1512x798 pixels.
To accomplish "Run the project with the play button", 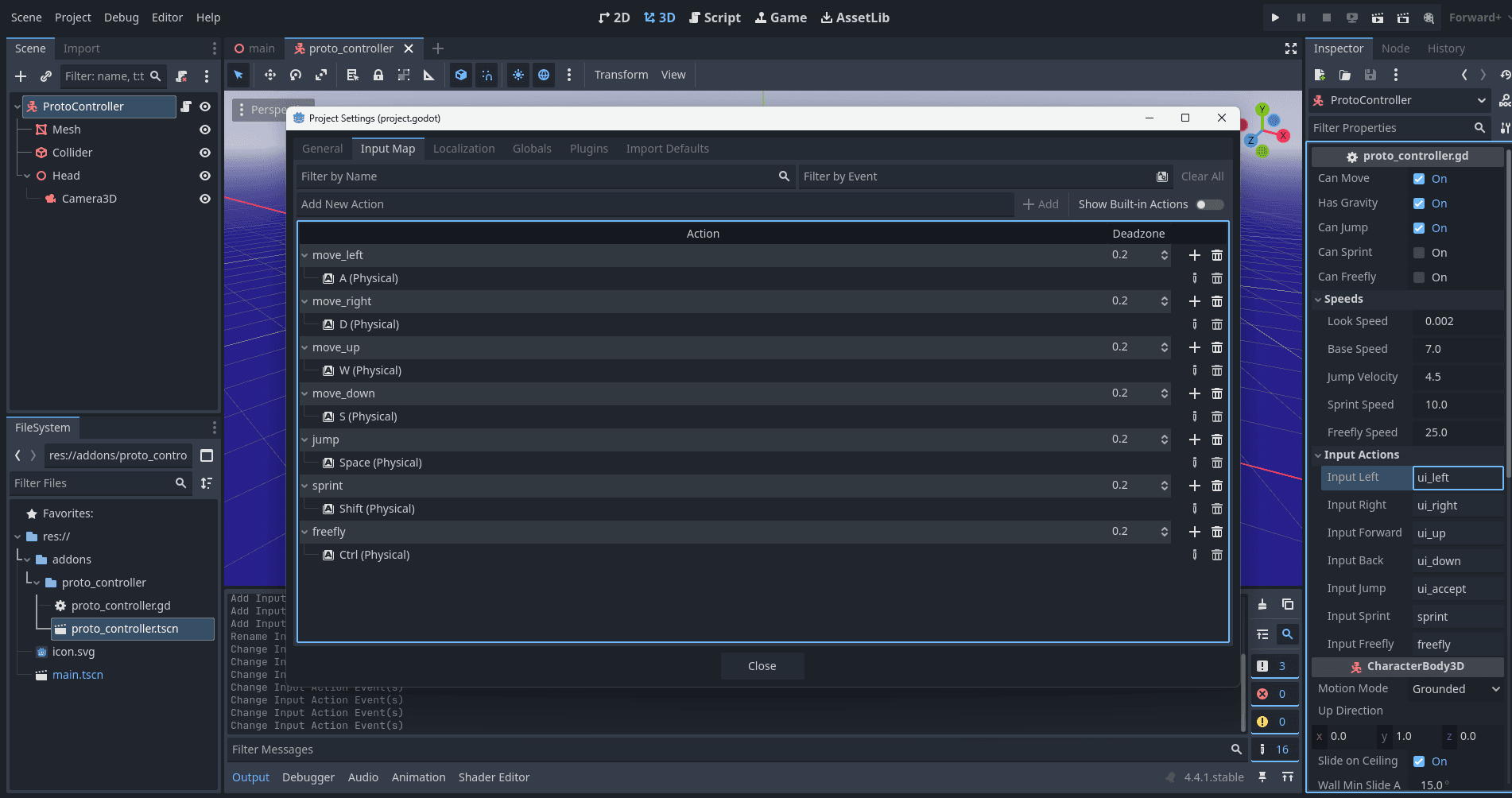I will click(1275, 17).
